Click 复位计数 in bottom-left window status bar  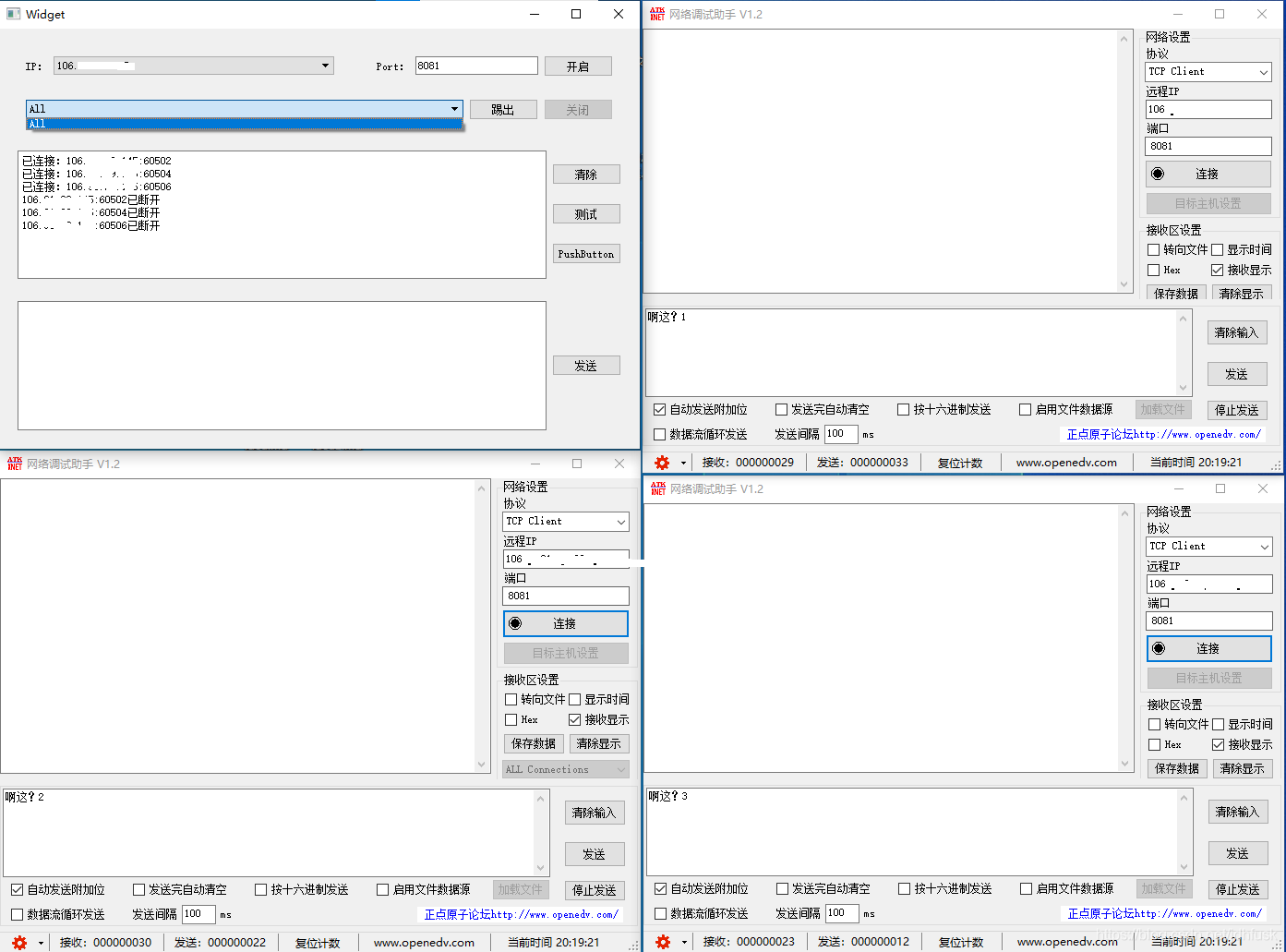(x=318, y=943)
